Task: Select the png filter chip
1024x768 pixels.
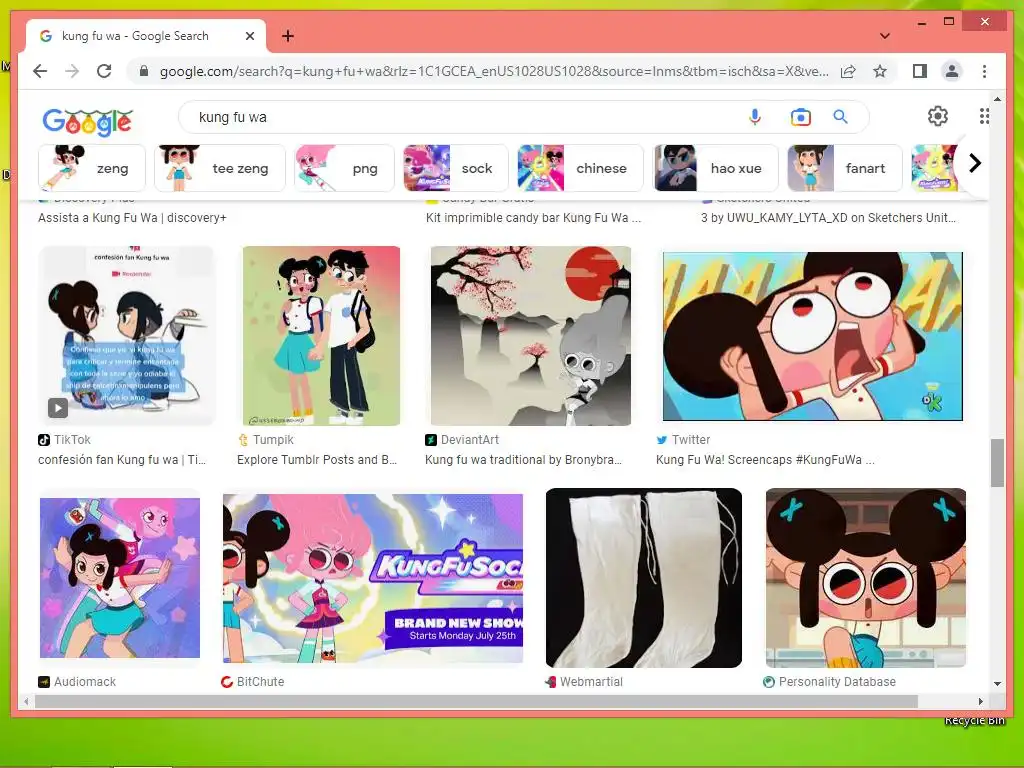Action: (x=345, y=168)
